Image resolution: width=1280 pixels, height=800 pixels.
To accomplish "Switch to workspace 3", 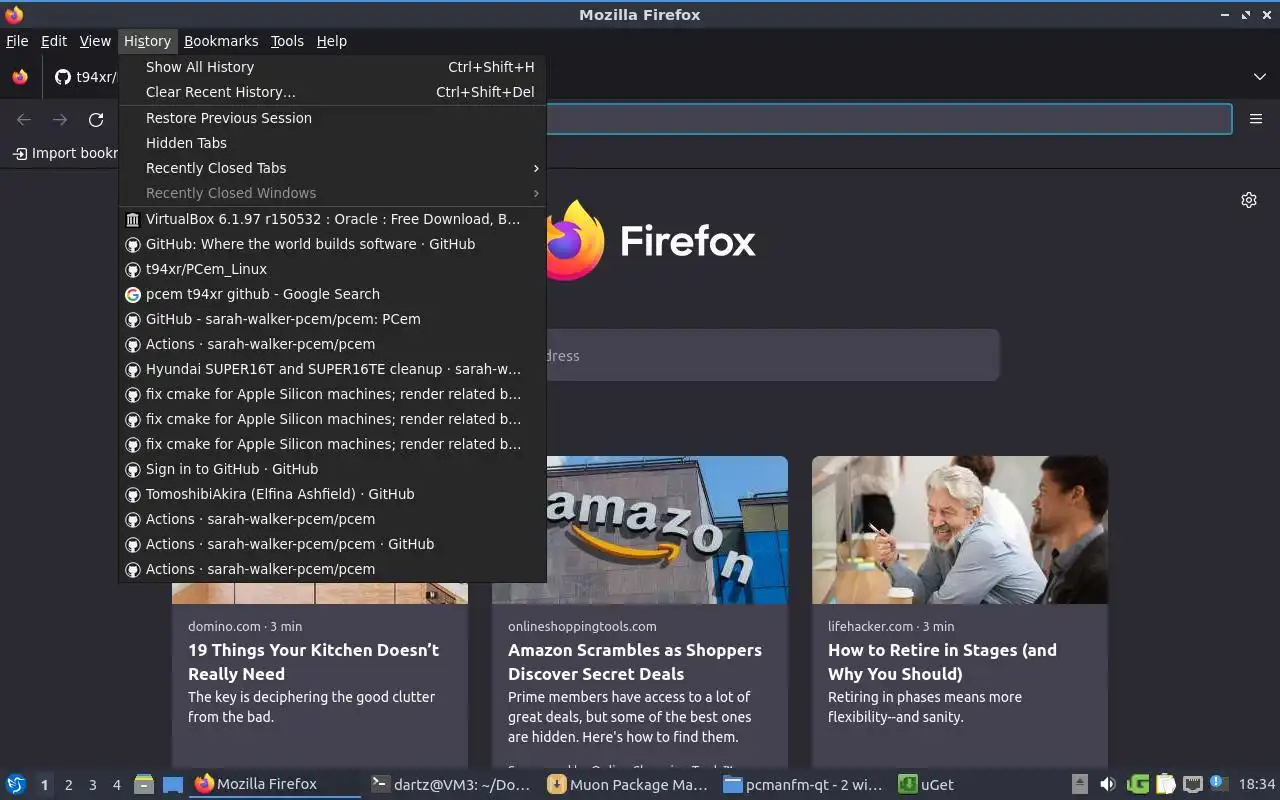I will pyautogui.click(x=93, y=785).
